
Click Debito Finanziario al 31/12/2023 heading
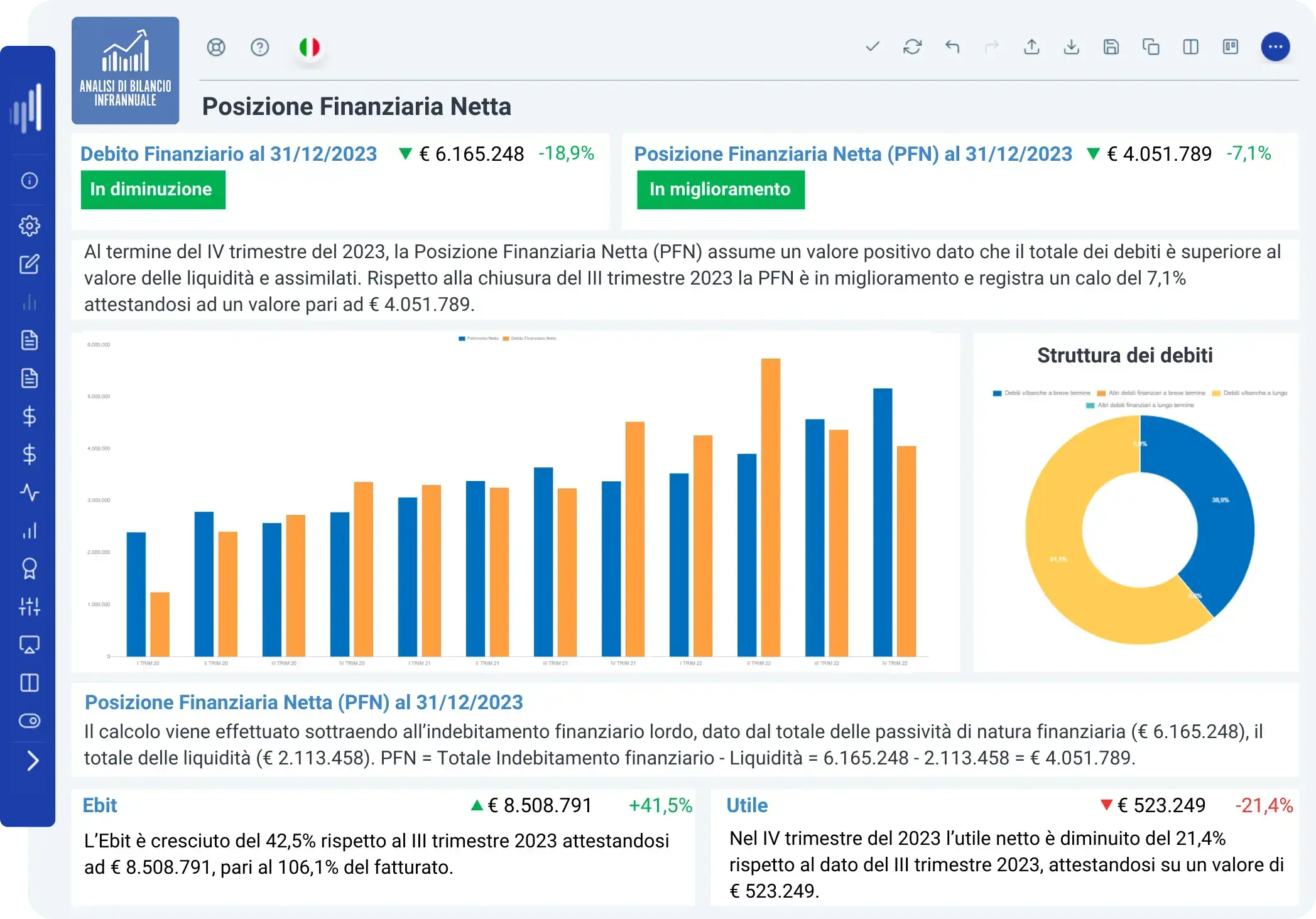pyautogui.click(x=229, y=154)
